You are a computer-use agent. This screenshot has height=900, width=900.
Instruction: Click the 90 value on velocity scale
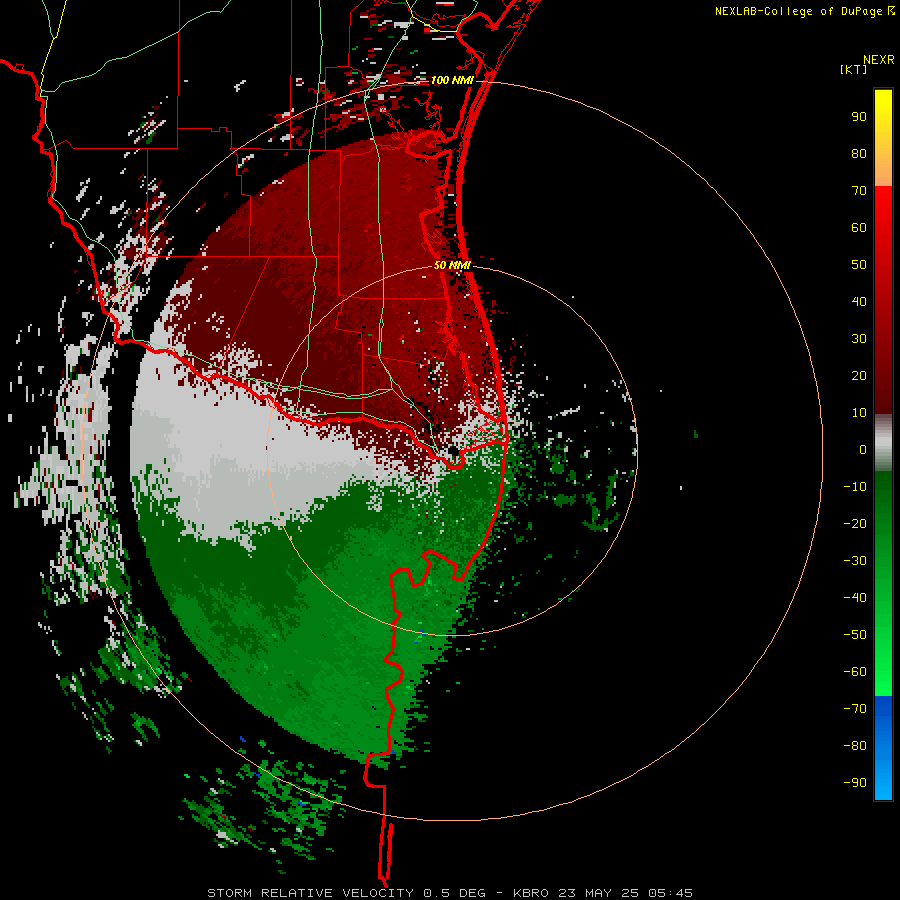[x=859, y=117]
